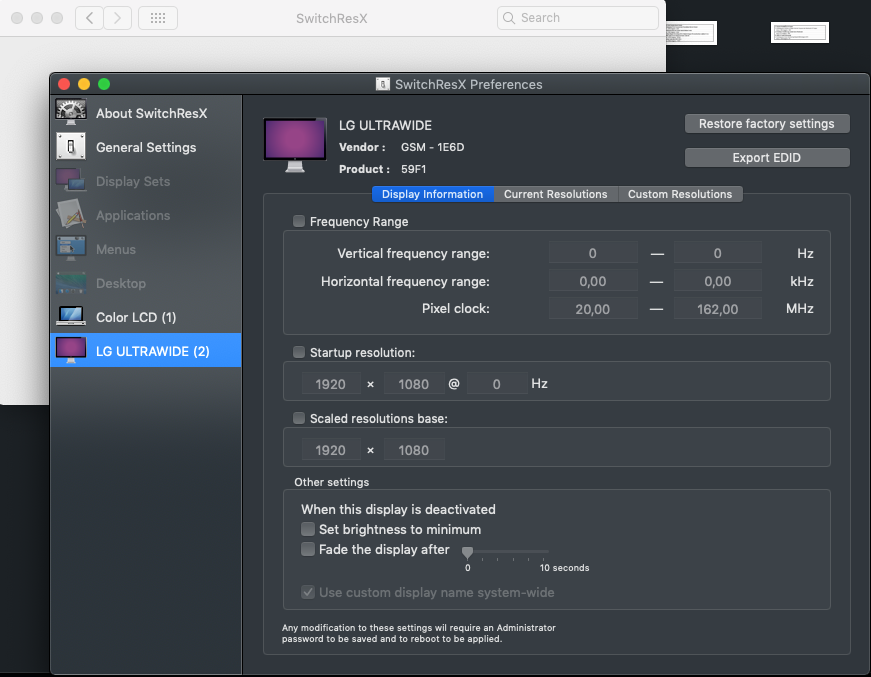Click the horizontal frequency minimum field

[x=593, y=280]
